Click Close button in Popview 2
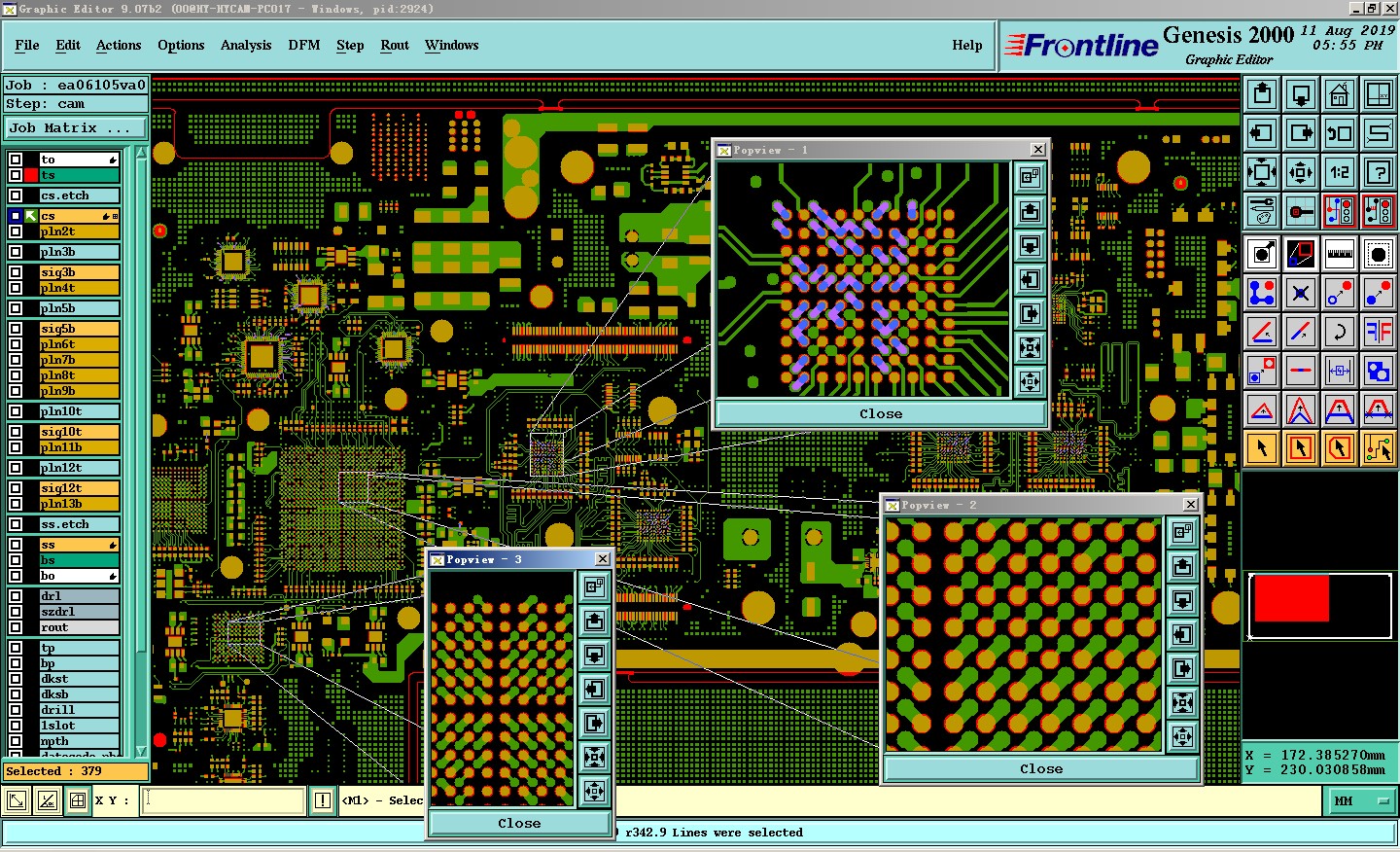 (x=1041, y=768)
